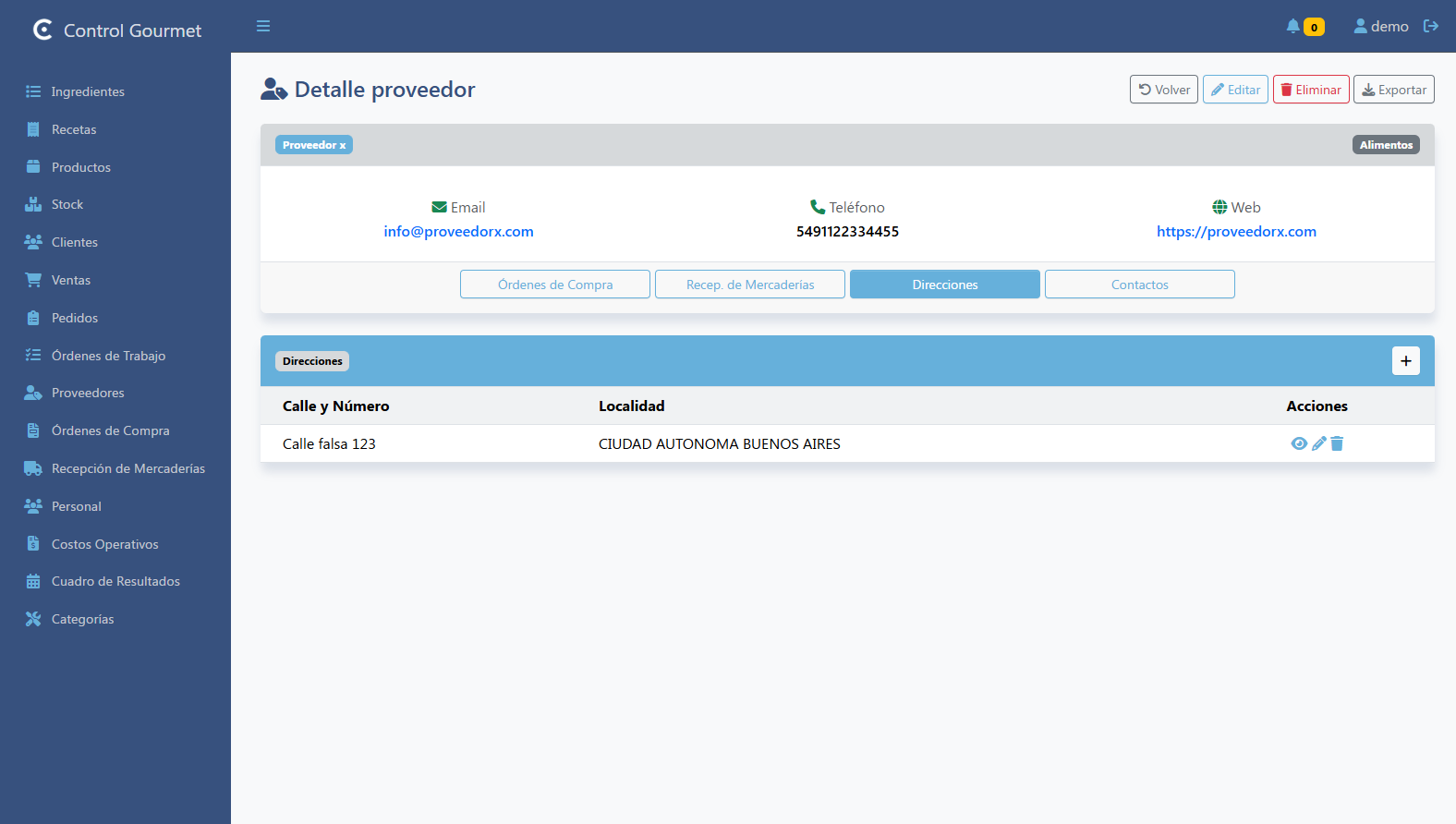This screenshot has height=824, width=1456.
Task: Click the Calle falsa 123 cell
Action: (329, 444)
